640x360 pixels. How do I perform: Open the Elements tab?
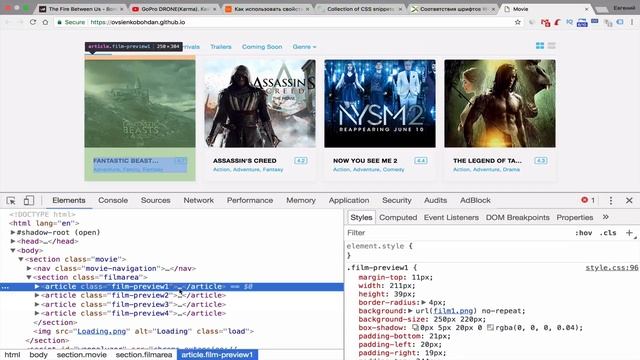pos(69,200)
